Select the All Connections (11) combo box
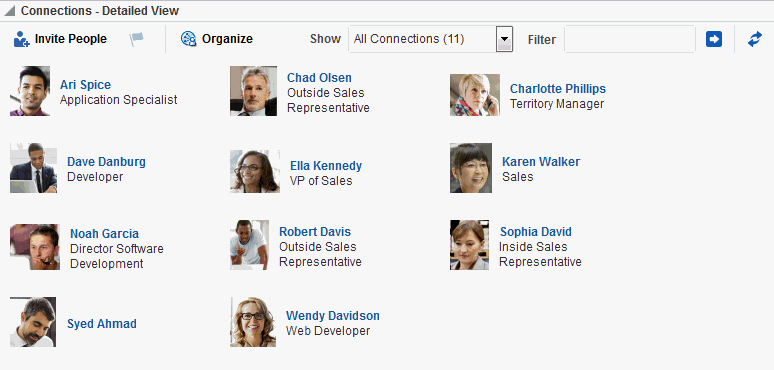This screenshot has width=774, height=370. coord(430,39)
